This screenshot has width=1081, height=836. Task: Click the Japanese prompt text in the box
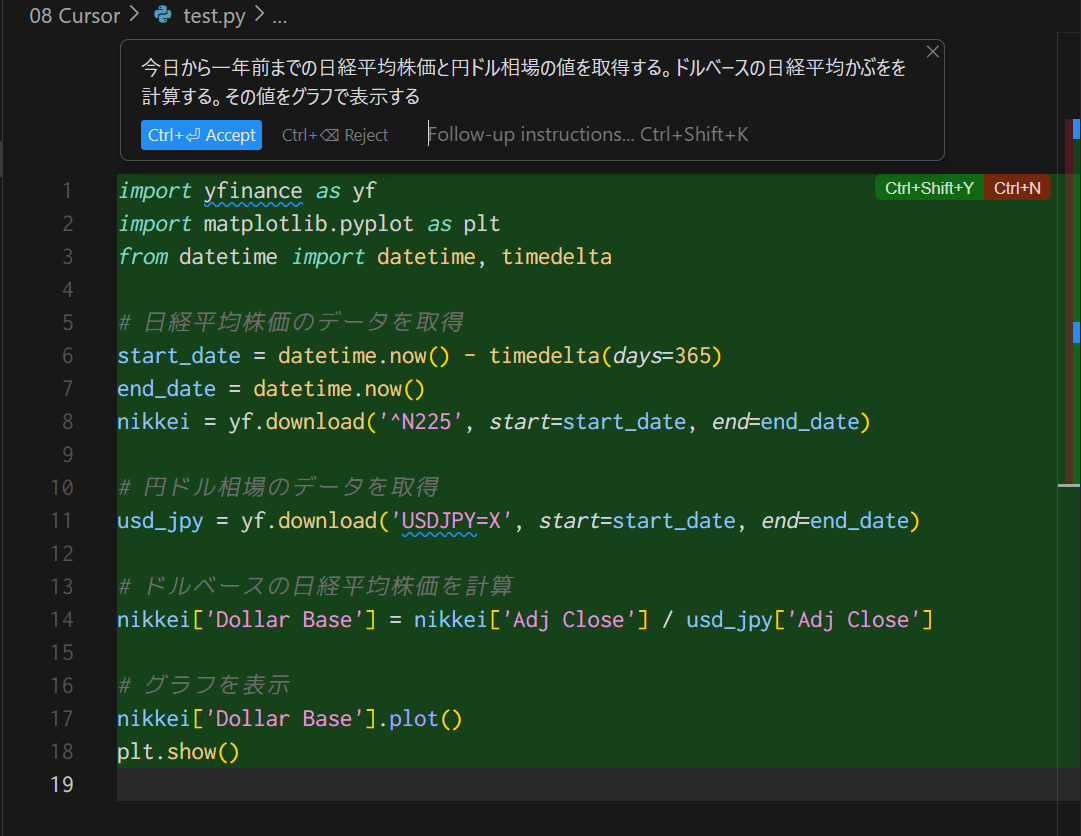pos(523,82)
